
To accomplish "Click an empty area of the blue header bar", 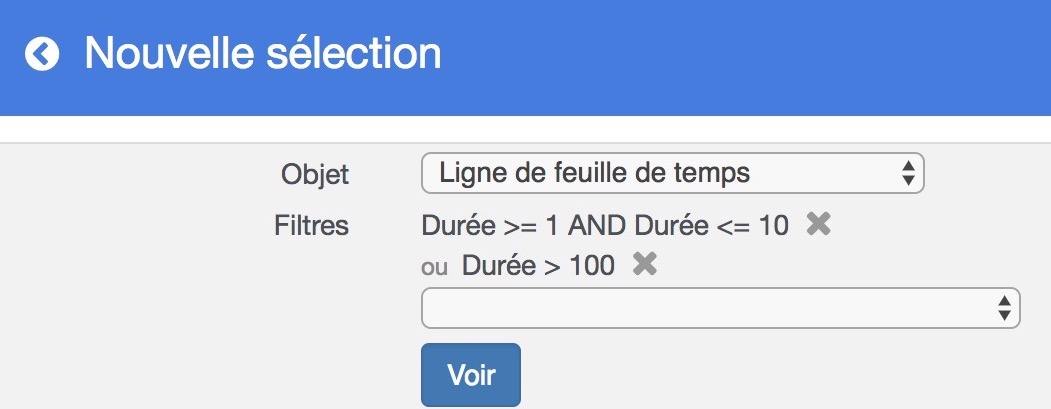I will pos(750,55).
